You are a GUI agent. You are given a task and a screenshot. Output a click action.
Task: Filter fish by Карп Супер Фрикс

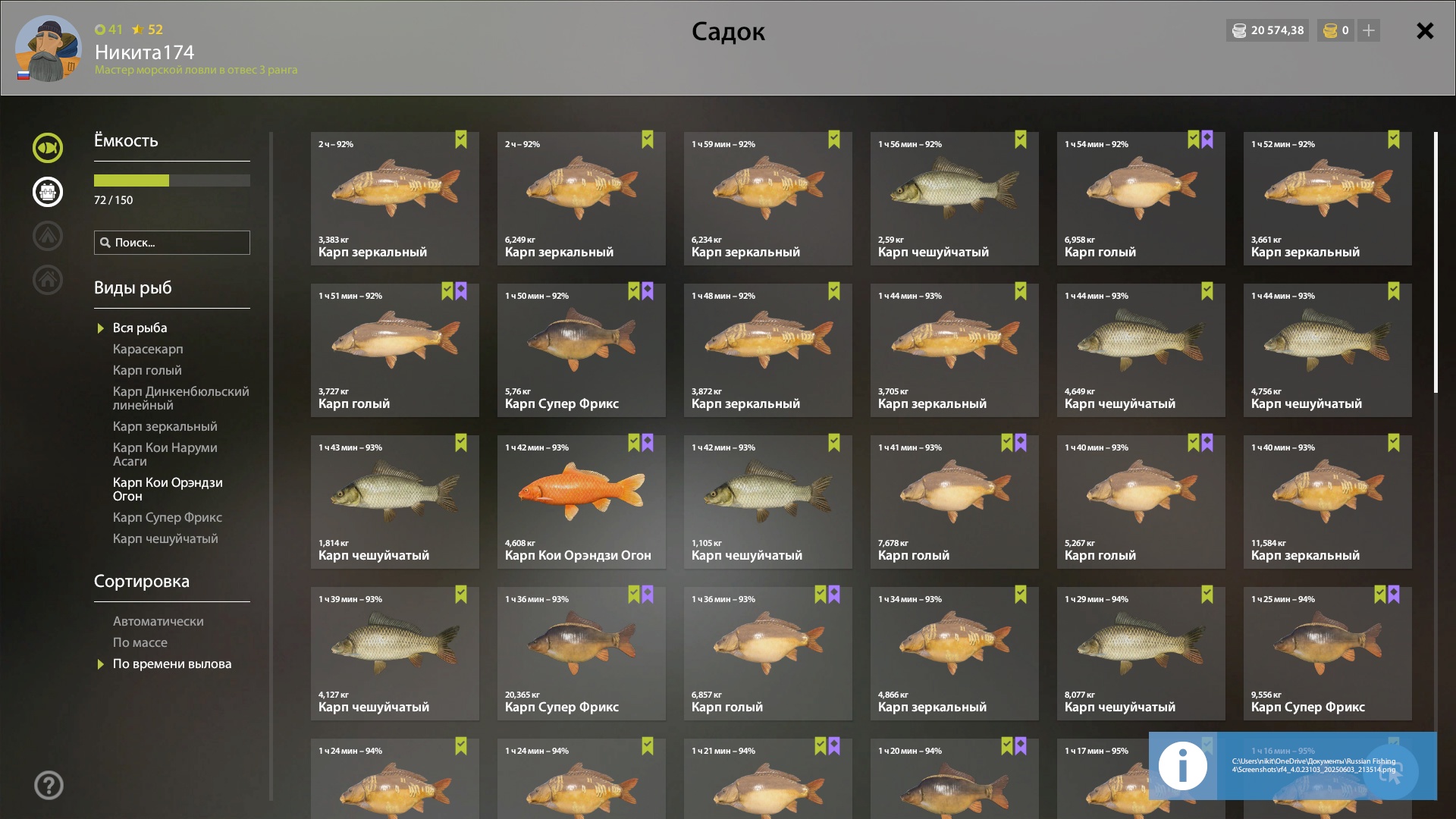coord(168,517)
